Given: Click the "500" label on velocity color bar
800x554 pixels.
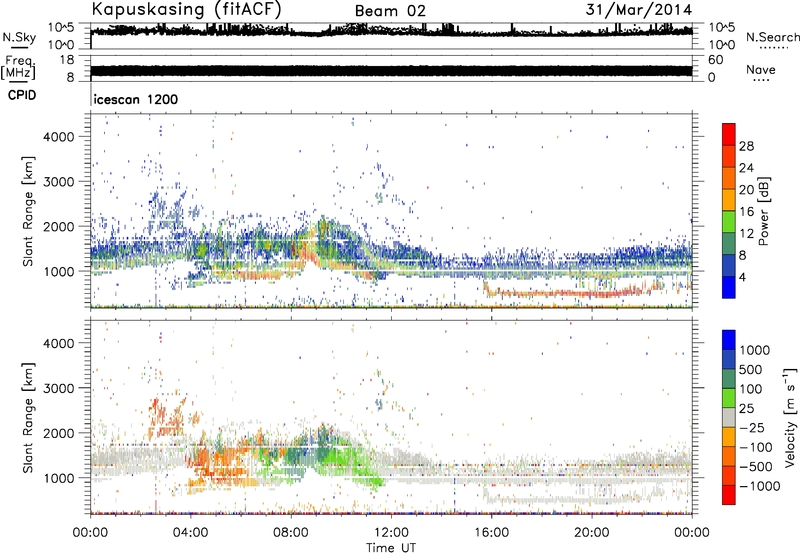Looking at the screenshot, I should pos(753,369).
